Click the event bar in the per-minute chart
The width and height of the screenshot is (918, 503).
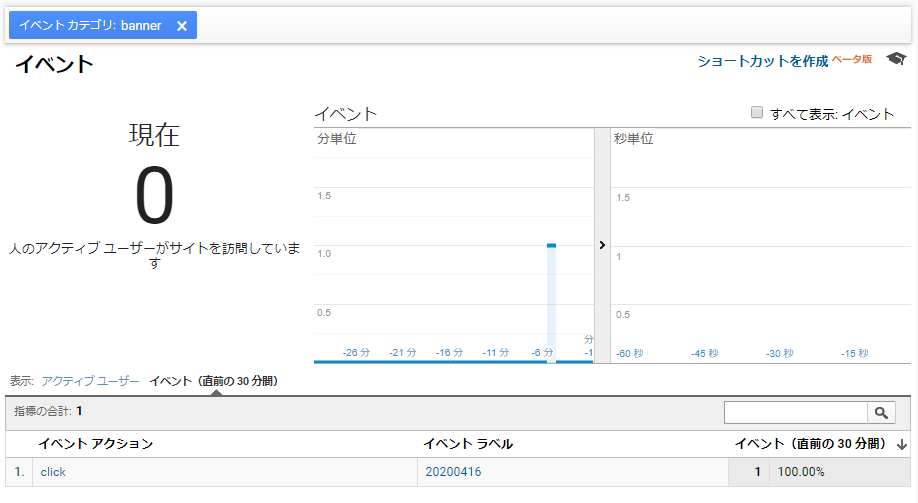point(551,303)
